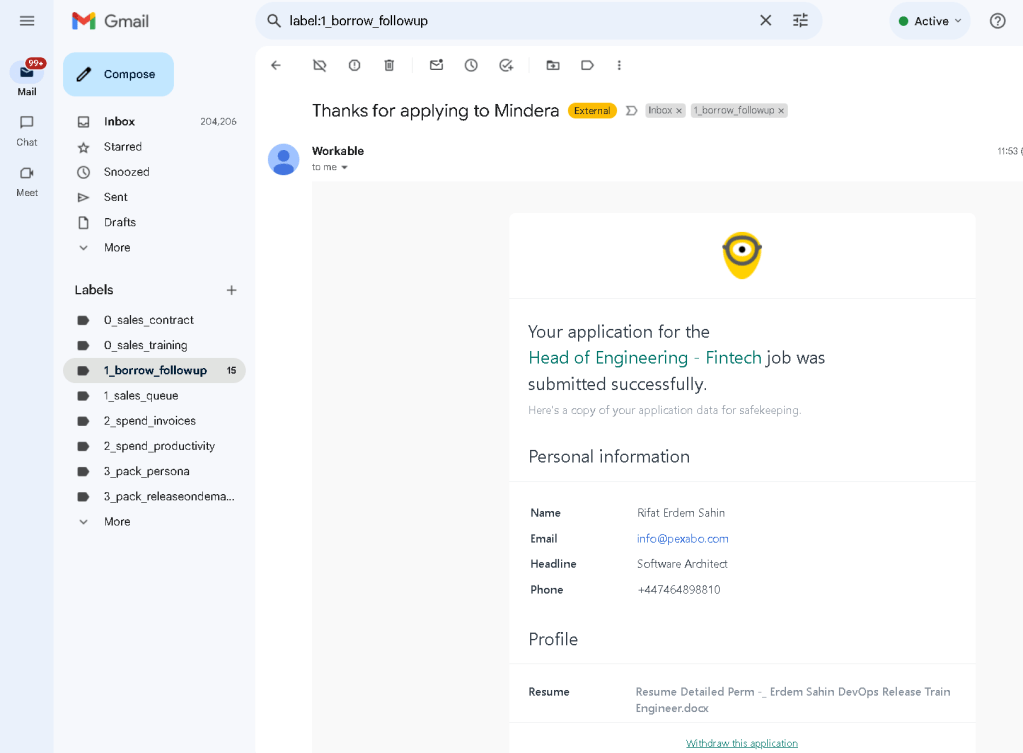This screenshot has width=1023, height=753.
Task: Open the Meet section
Action: point(27,181)
